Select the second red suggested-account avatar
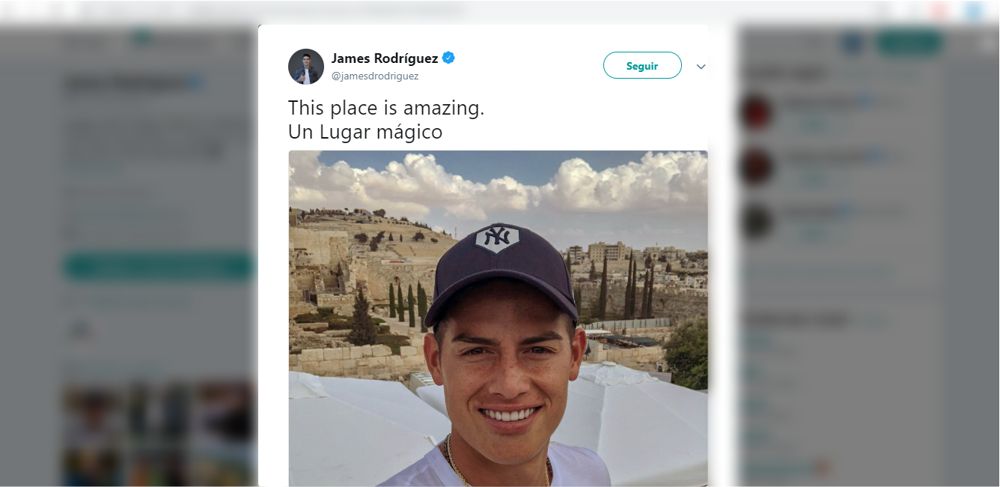Image resolution: width=1000 pixels, height=487 pixels. pos(758,166)
